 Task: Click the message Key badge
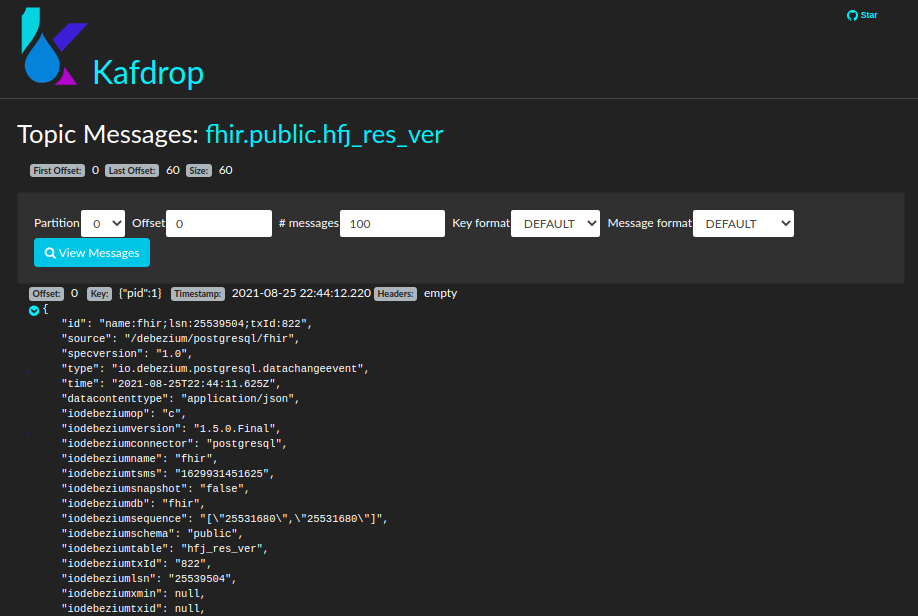(x=100, y=294)
